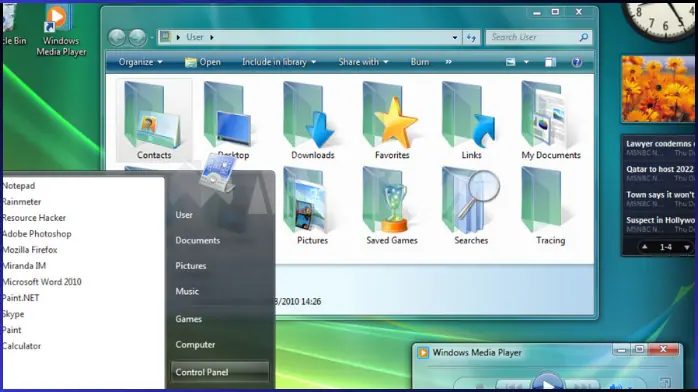The height and width of the screenshot is (392, 698).
Task: Click the Windows Media Player title icon
Action: click(423, 353)
